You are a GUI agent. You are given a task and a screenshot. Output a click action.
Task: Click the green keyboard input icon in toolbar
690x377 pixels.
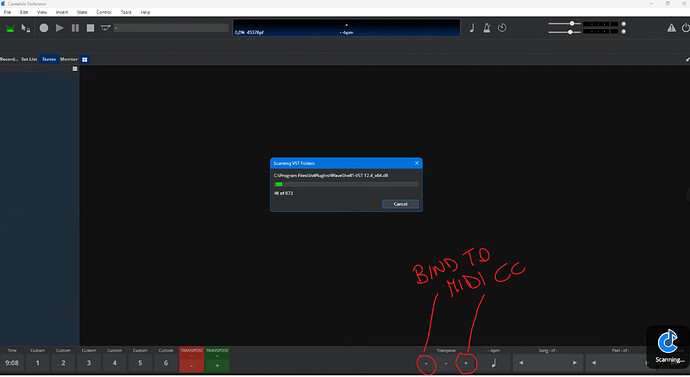(10, 28)
